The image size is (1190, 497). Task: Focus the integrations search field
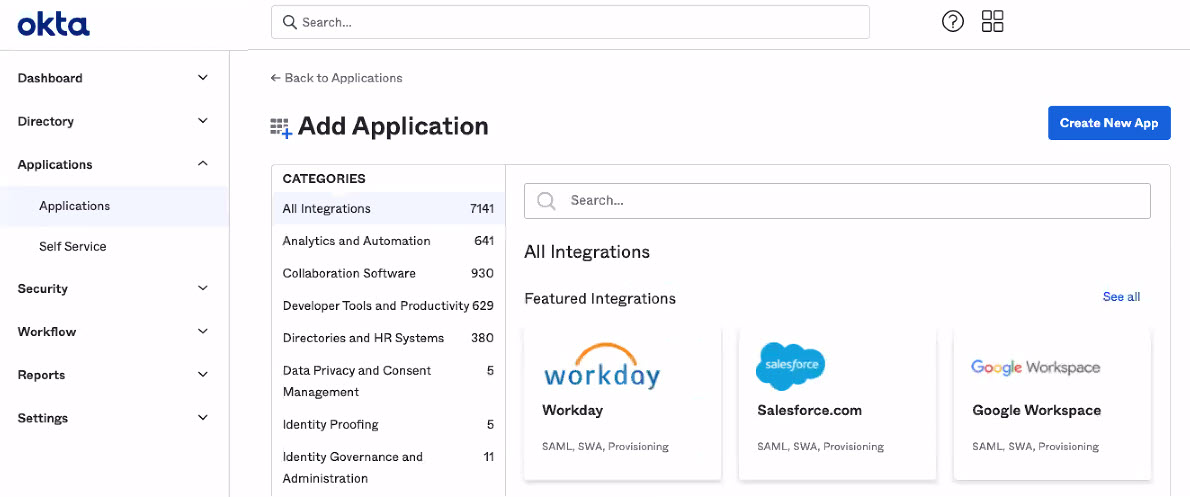(x=837, y=200)
